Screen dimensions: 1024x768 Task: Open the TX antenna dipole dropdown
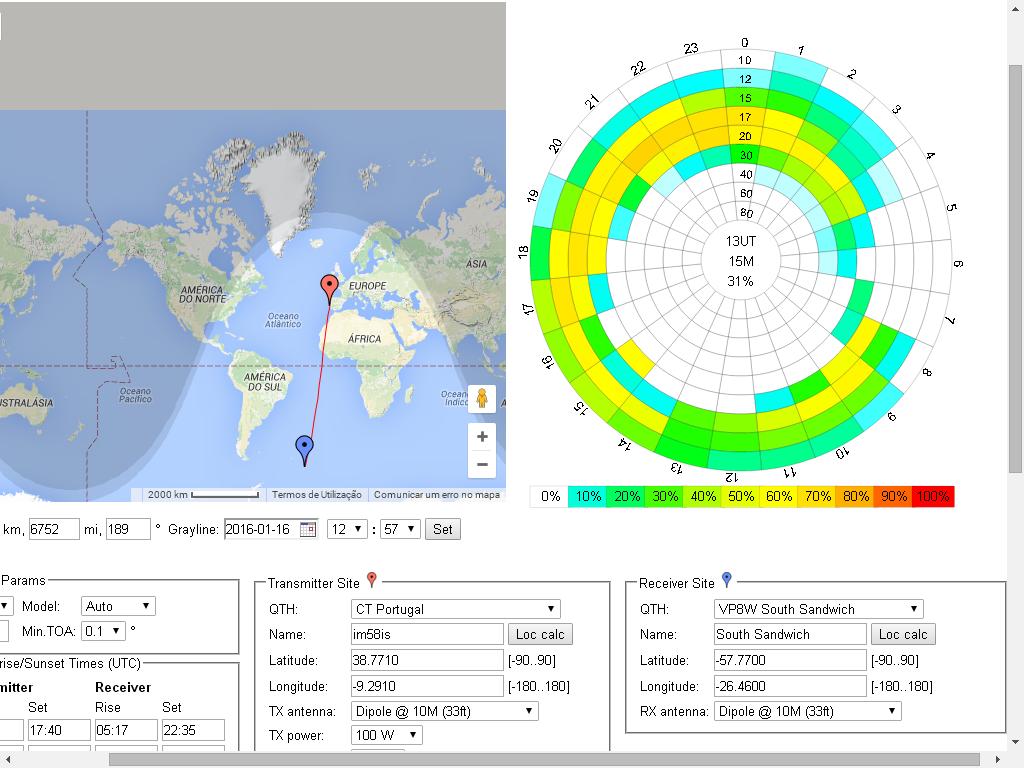444,711
